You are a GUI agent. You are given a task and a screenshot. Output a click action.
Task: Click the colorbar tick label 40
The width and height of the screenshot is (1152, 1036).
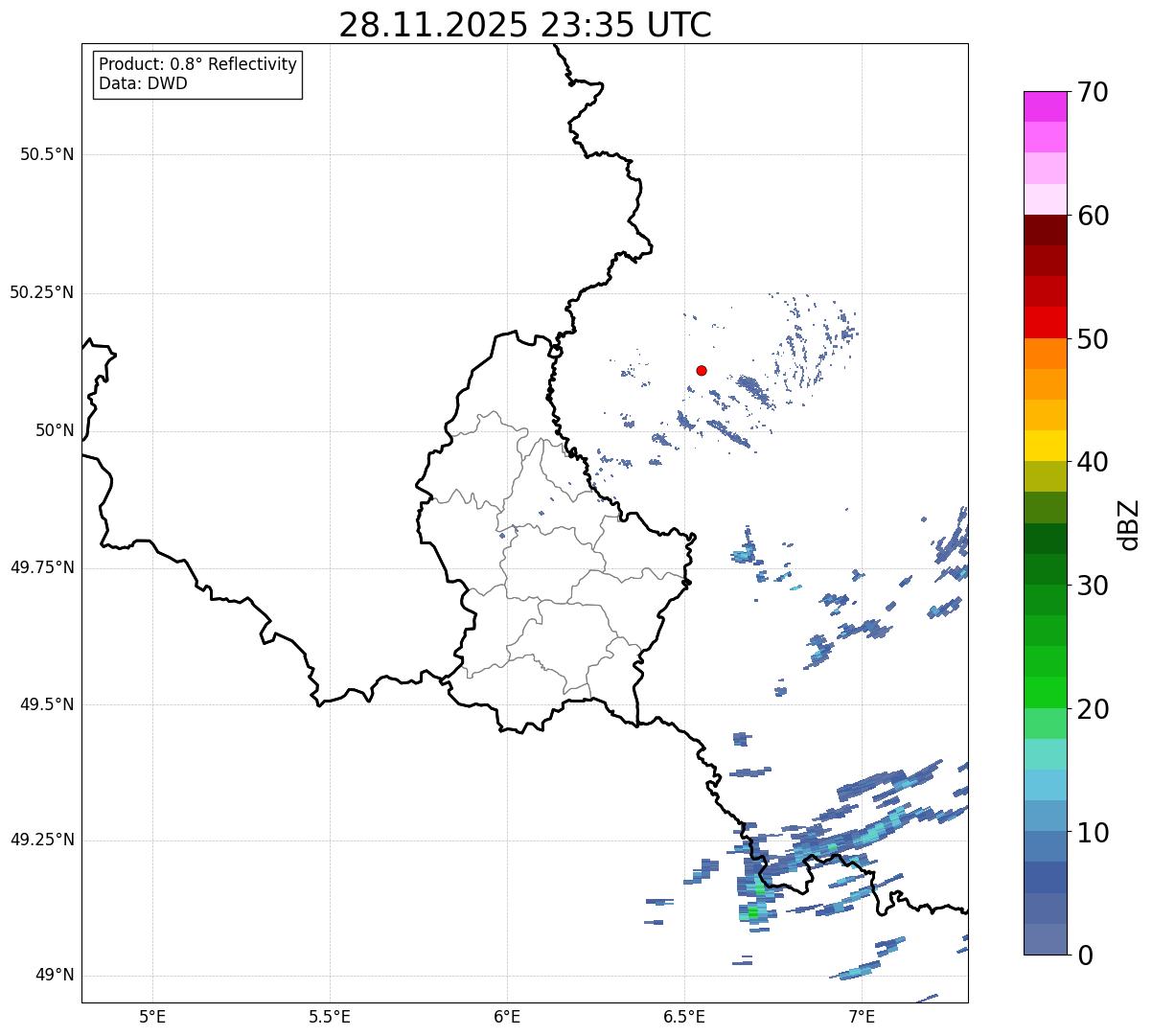(1093, 462)
